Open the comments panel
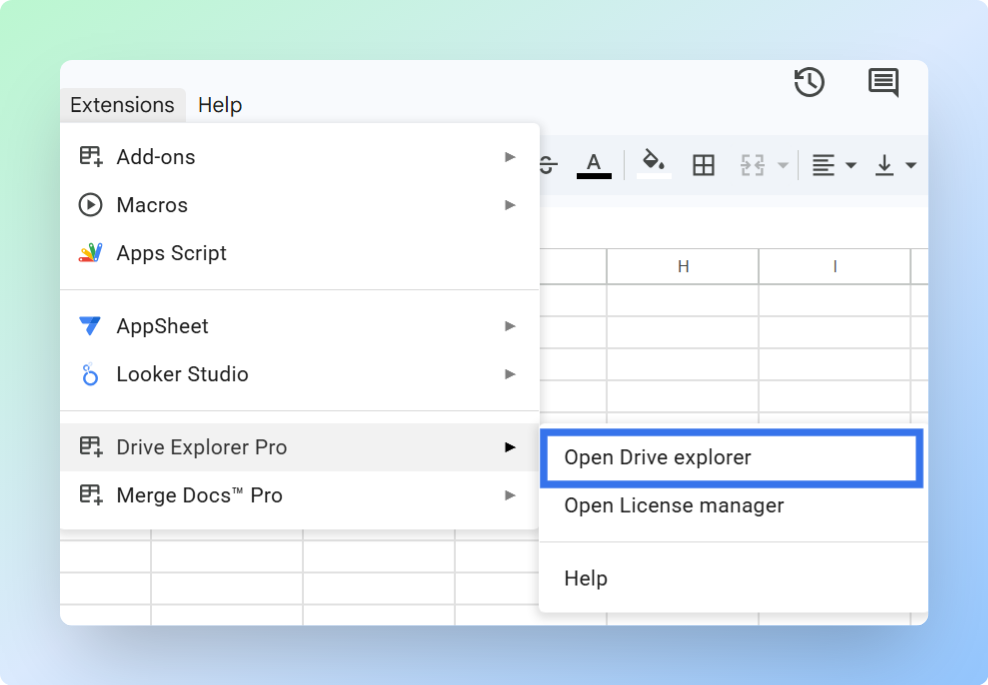Image resolution: width=988 pixels, height=685 pixels. pos(883,83)
